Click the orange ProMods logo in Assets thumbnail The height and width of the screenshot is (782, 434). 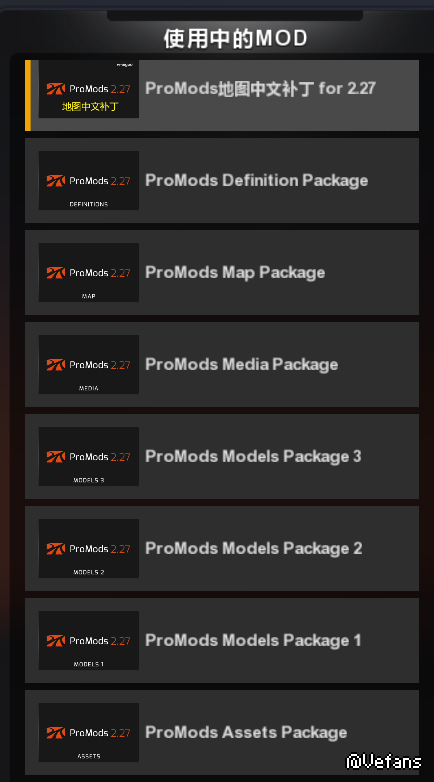(x=56, y=733)
